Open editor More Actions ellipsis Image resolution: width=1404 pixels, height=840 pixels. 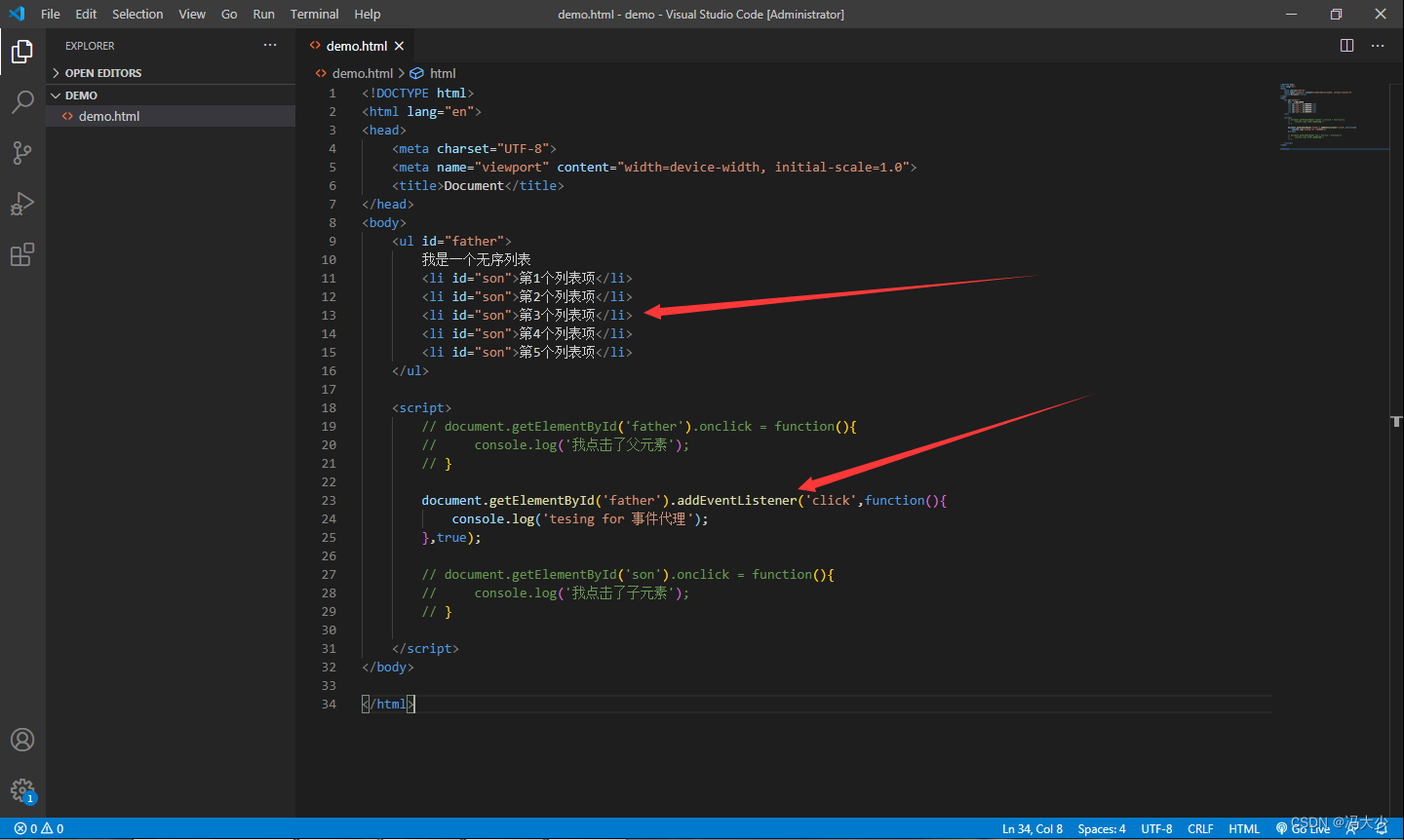click(1378, 46)
